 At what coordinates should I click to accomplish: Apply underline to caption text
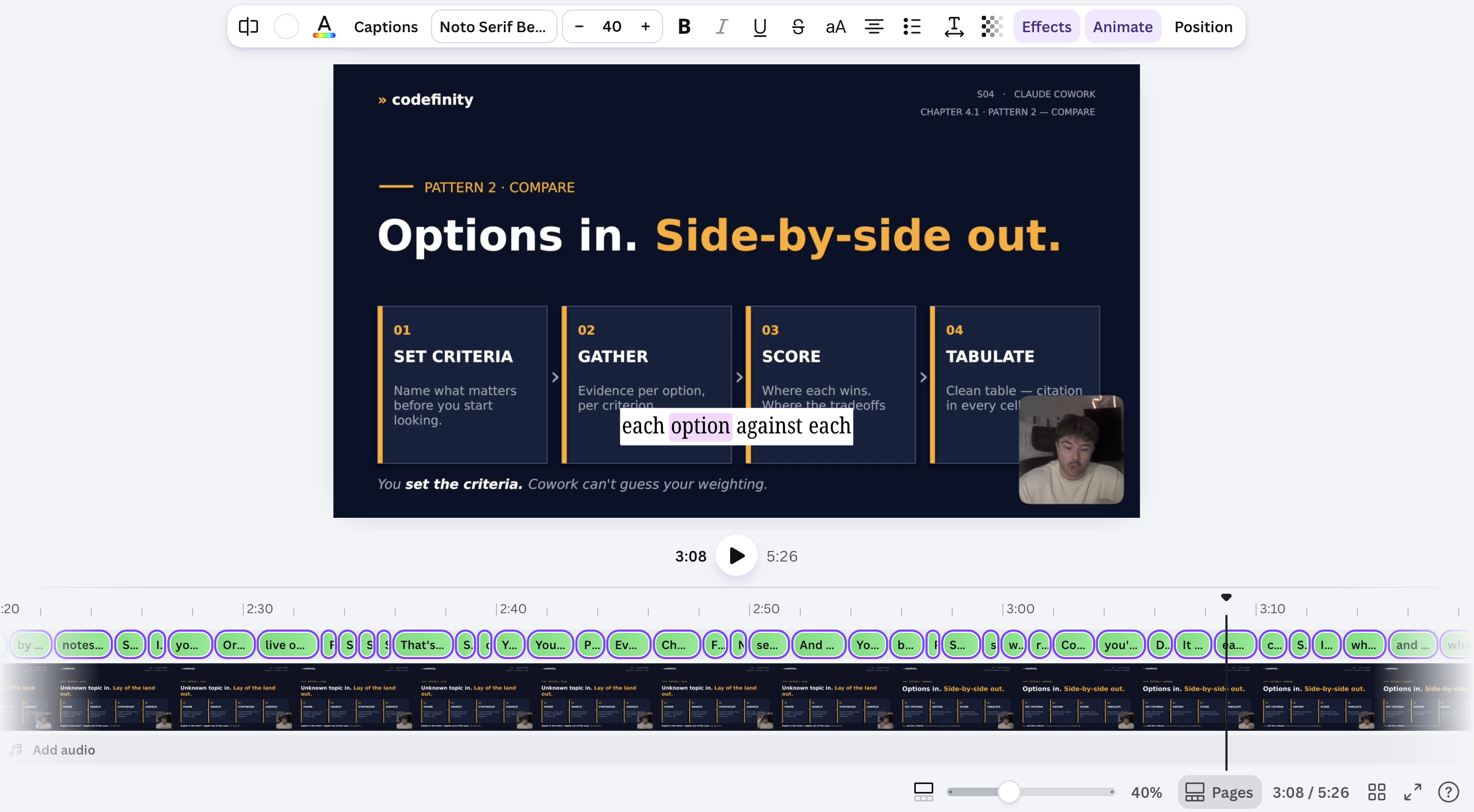pyautogui.click(x=760, y=26)
